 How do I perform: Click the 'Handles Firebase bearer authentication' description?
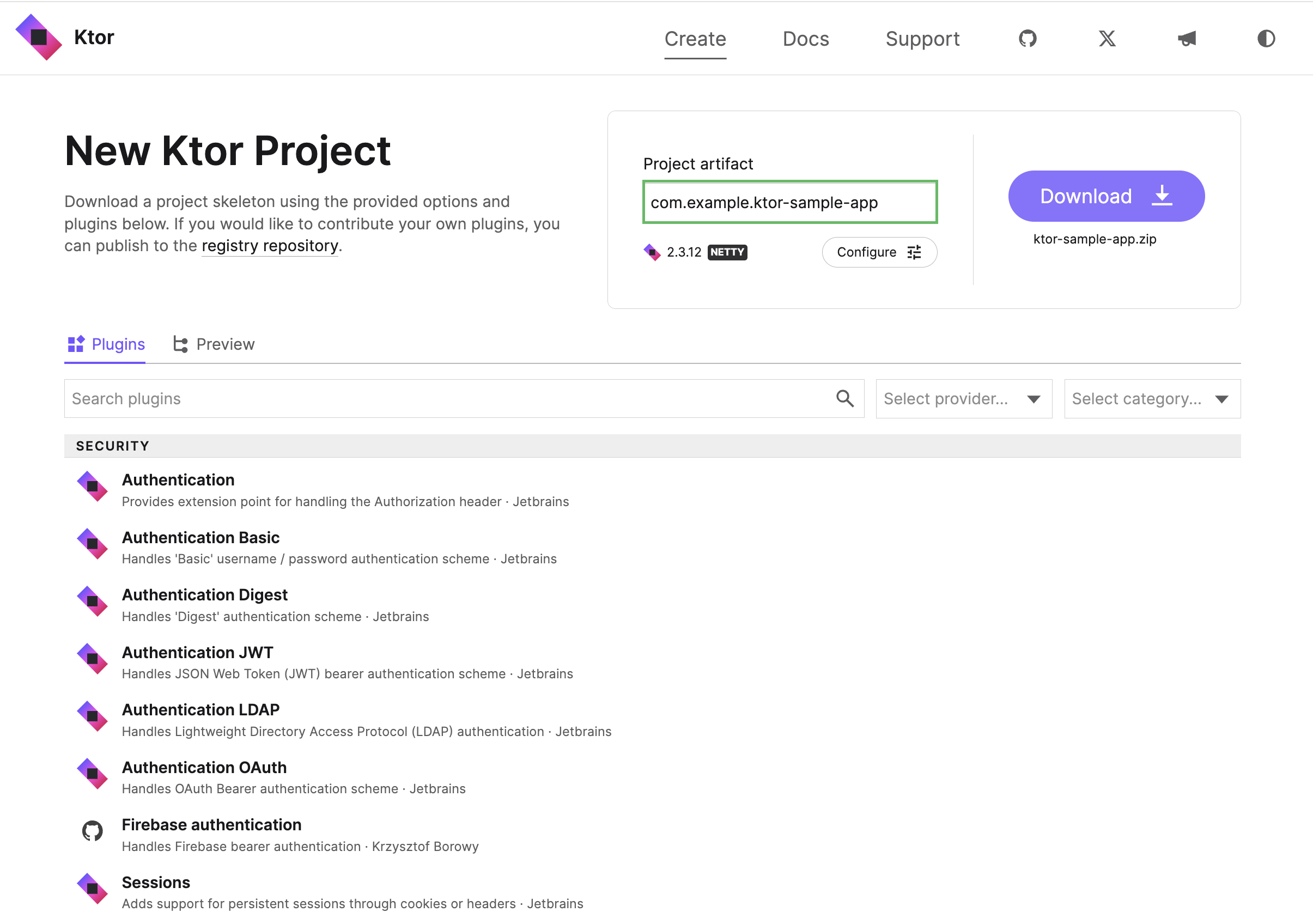coord(241,846)
